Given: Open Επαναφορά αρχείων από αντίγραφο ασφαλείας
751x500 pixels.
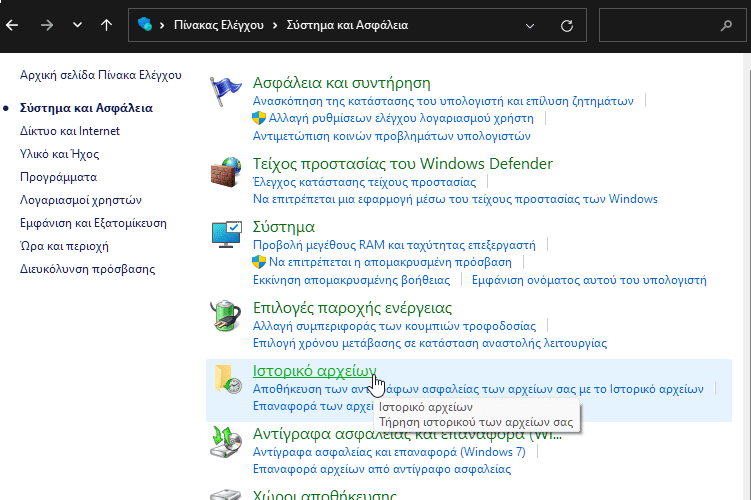Looking at the screenshot, I should (382, 469).
